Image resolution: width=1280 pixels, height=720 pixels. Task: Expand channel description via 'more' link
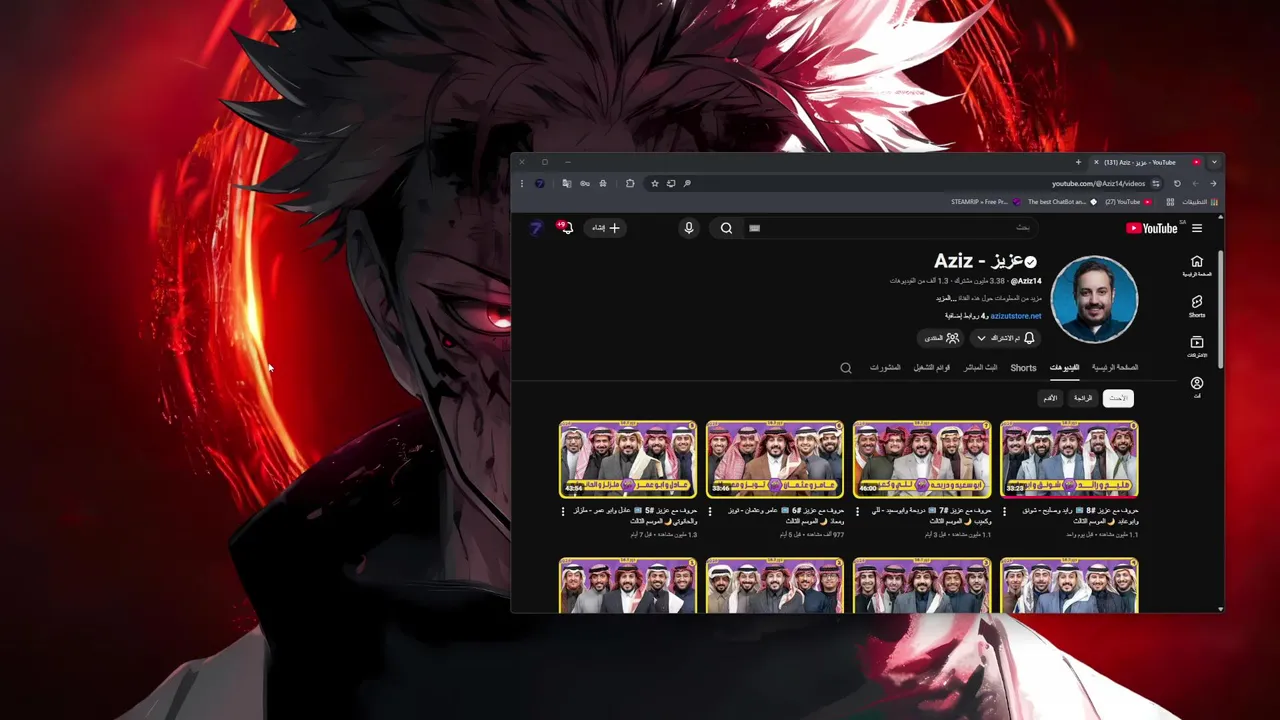945,298
